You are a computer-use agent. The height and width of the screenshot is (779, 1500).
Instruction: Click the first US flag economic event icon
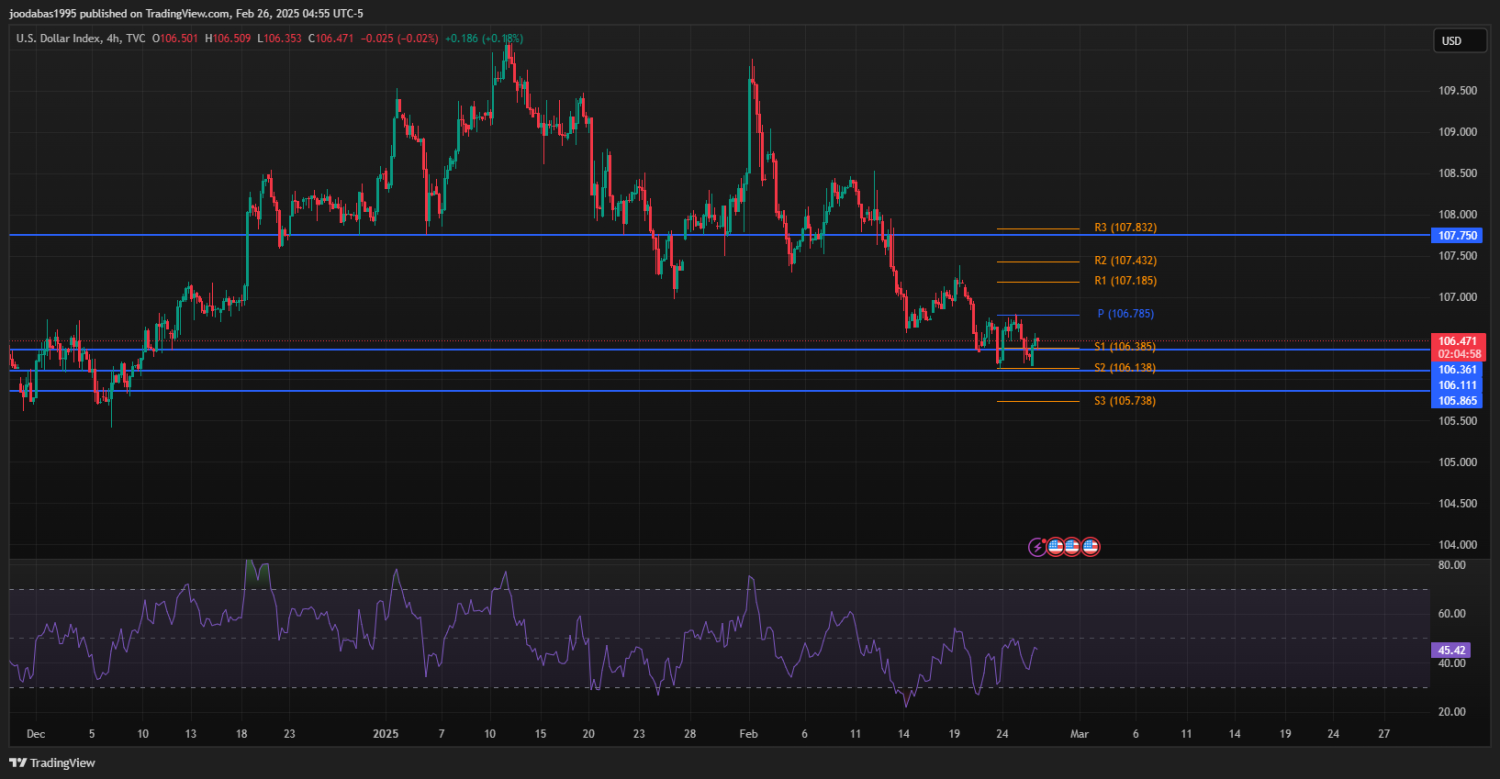[x=1055, y=547]
